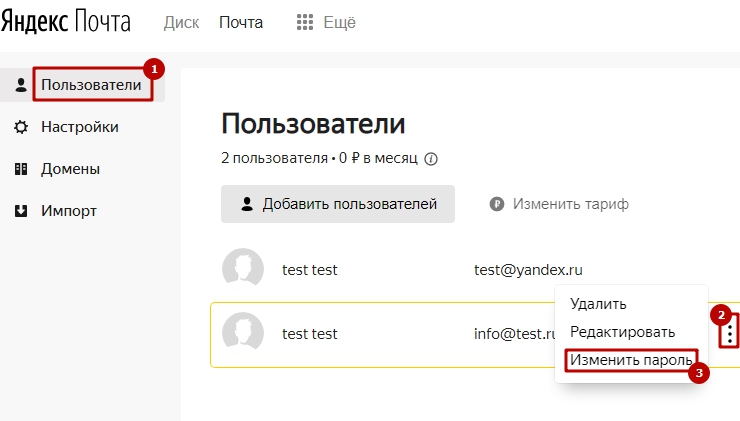Click the ruble icon near Изменить тариф
This screenshot has height=421, width=740.
pyautogui.click(x=497, y=204)
